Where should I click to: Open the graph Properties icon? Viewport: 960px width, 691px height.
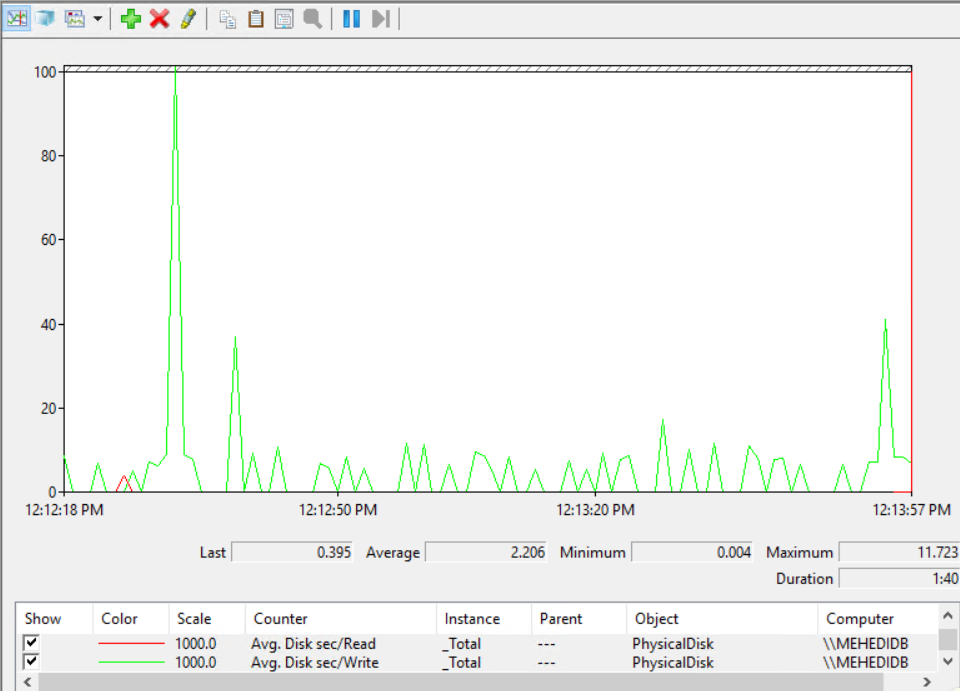(x=284, y=18)
